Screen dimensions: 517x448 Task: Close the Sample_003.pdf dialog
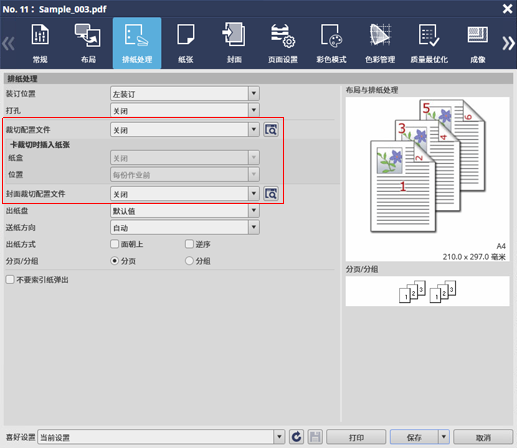507,9
